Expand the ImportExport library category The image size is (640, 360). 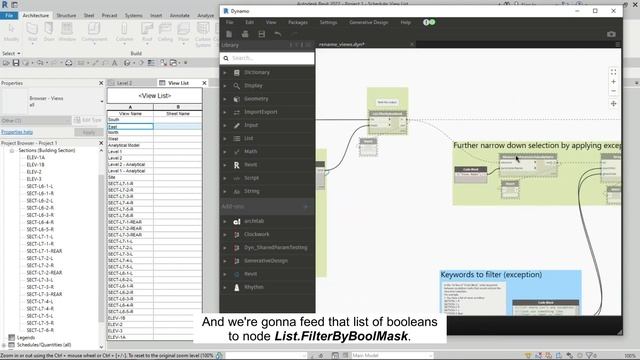point(225,112)
